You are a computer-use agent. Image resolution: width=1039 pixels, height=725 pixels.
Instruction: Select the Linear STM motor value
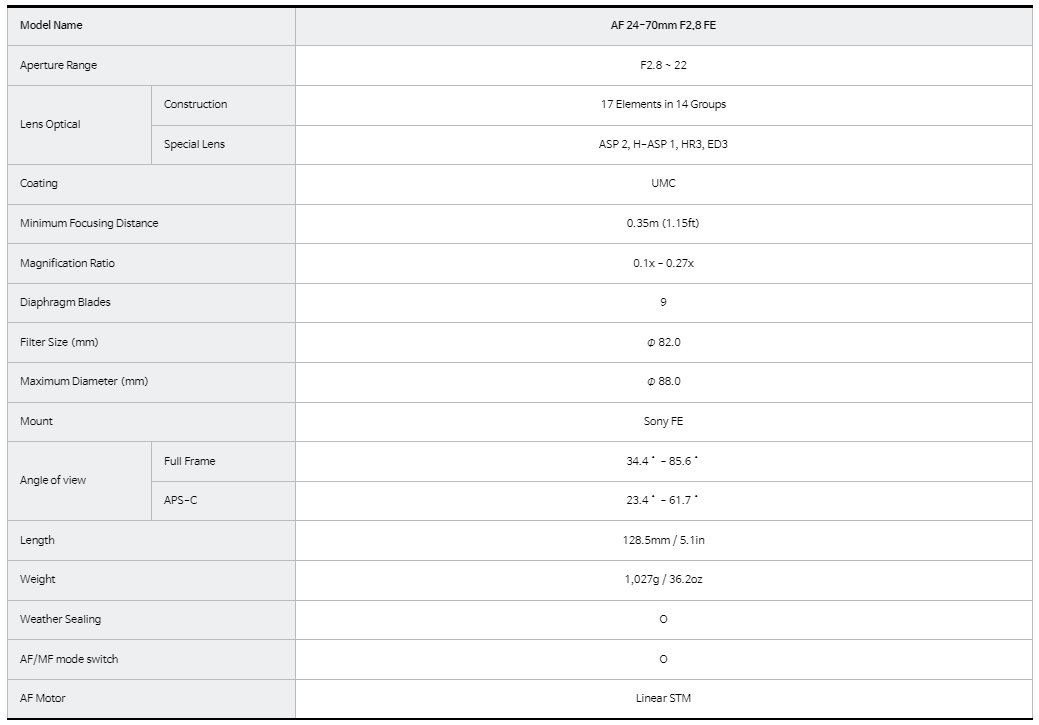tap(663, 698)
